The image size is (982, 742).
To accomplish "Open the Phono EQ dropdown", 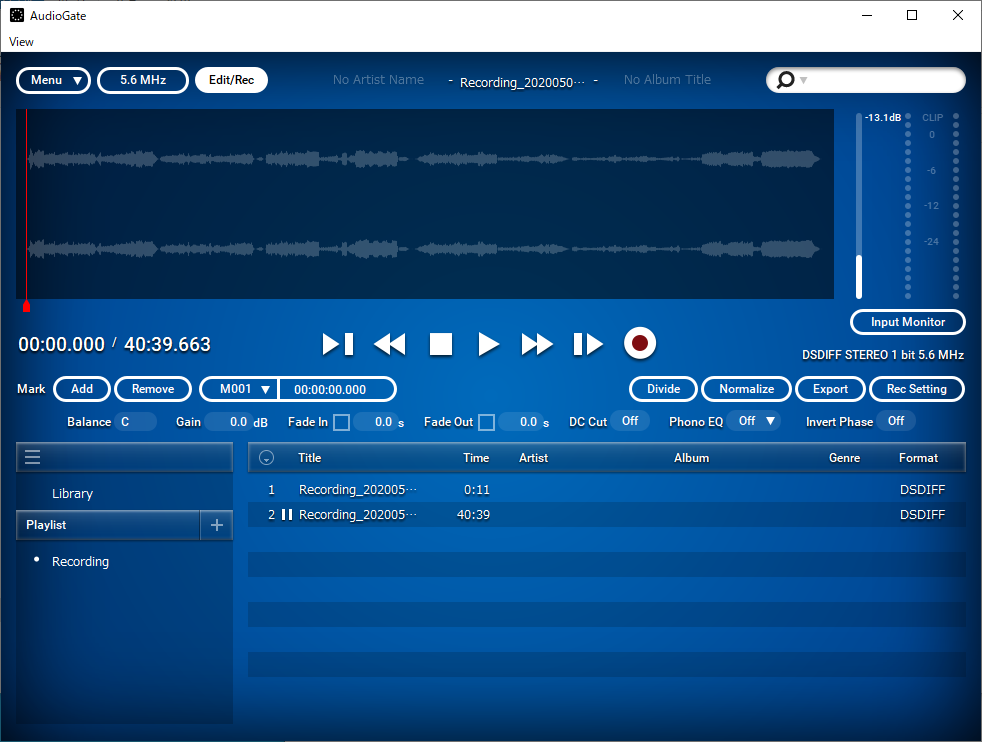I will [x=755, y=421].
